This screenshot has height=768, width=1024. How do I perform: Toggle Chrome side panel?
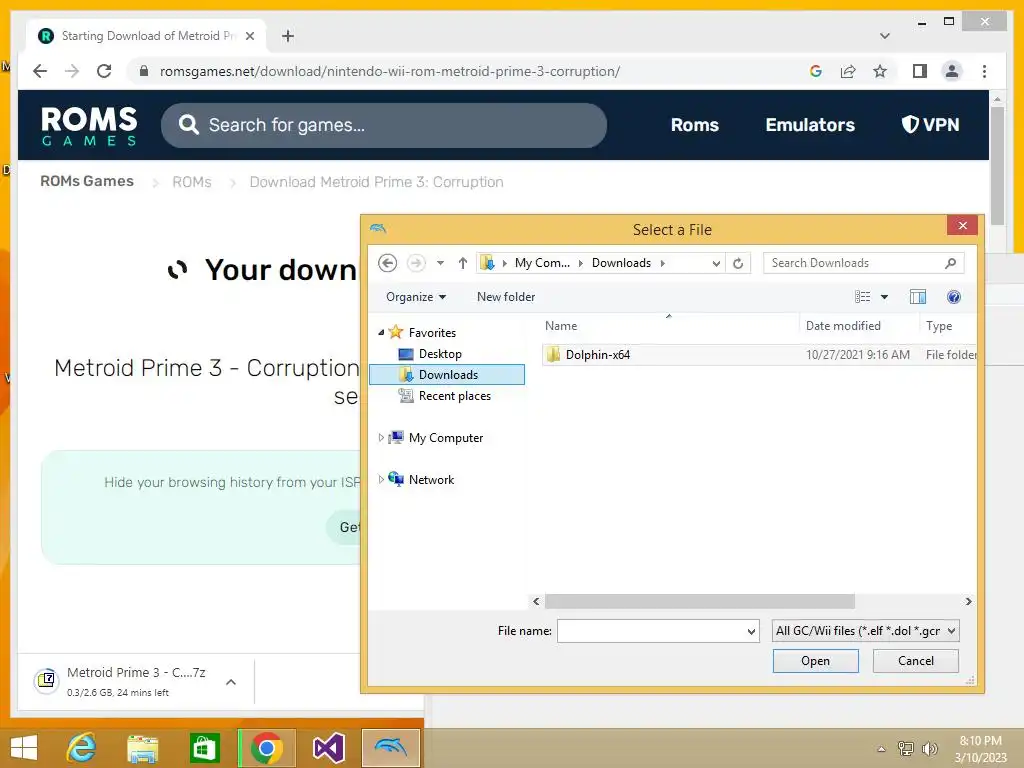point(920,71)
